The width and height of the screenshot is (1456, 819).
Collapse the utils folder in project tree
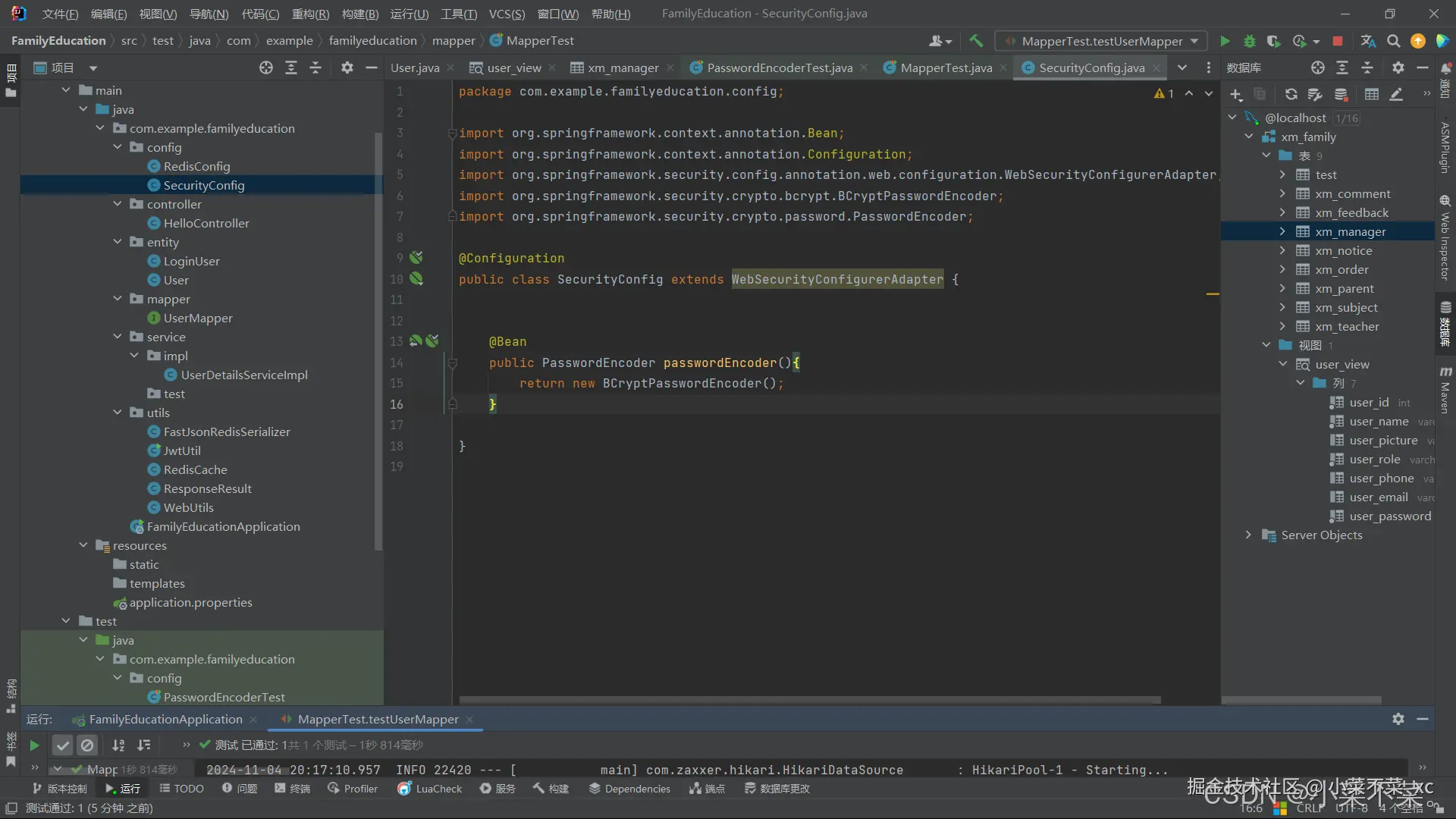coord(118,413)
